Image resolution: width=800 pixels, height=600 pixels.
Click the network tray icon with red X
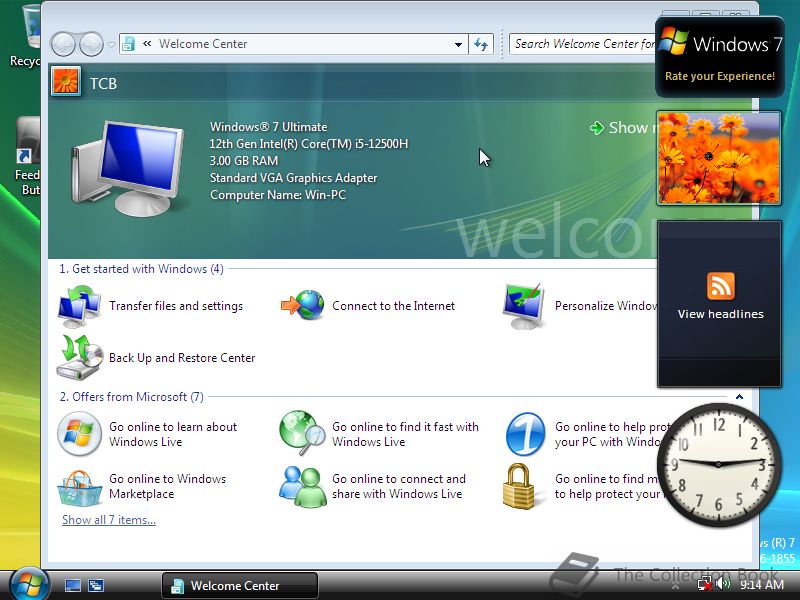coord(705,585)
